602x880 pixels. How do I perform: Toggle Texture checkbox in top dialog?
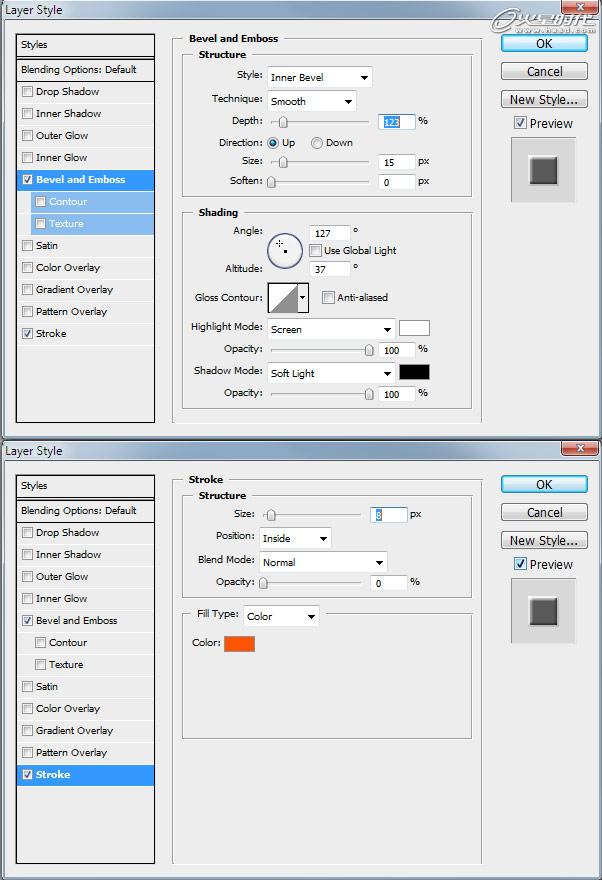click(40, 223)
